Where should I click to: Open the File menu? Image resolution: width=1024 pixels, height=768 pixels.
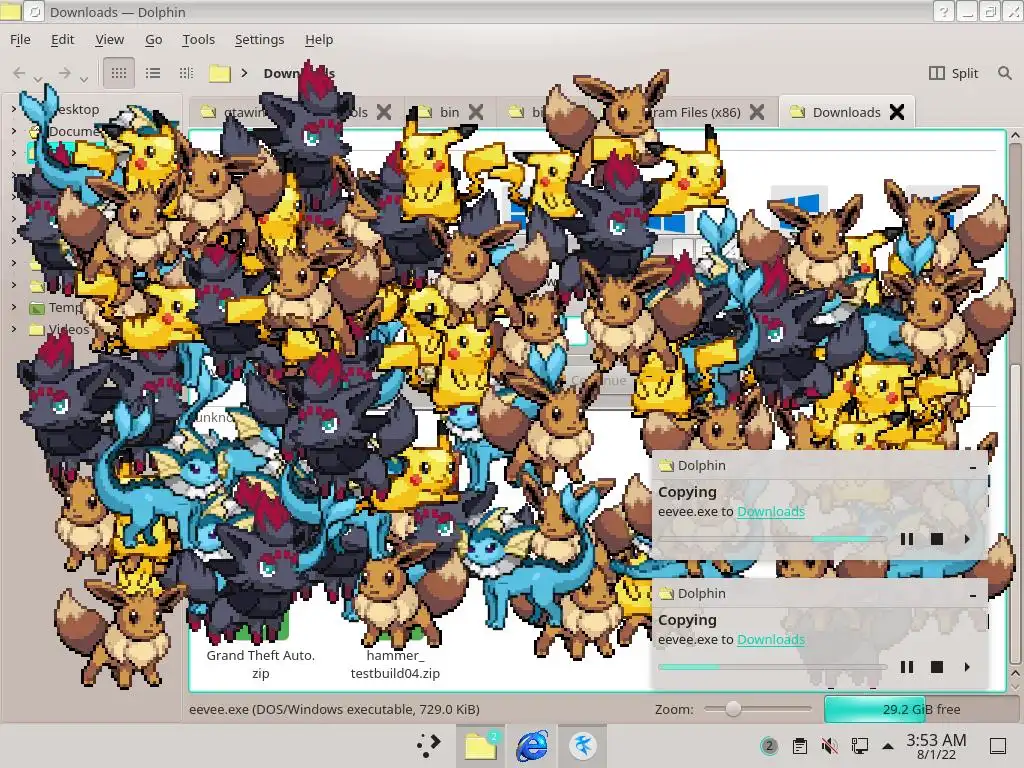click(x=20, y=39)
